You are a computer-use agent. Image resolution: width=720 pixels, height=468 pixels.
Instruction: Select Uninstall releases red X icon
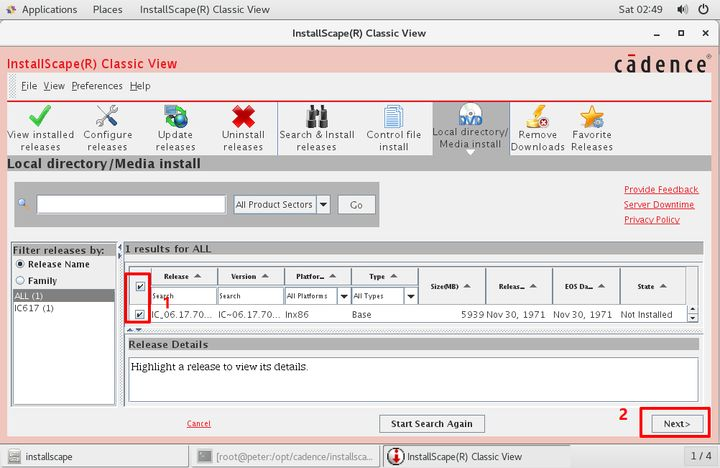tap(243, 128)
